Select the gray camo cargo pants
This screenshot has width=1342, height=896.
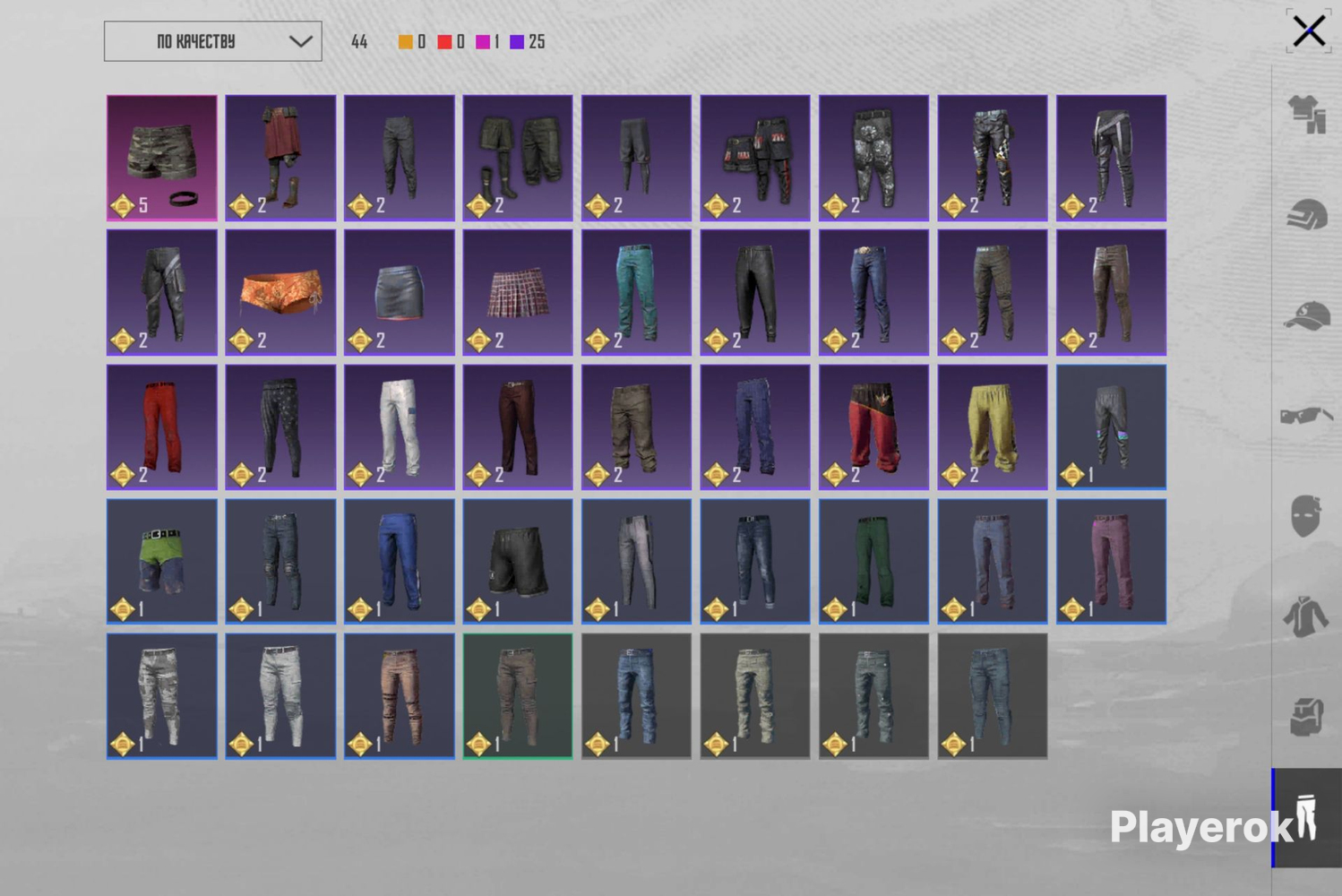162,696
